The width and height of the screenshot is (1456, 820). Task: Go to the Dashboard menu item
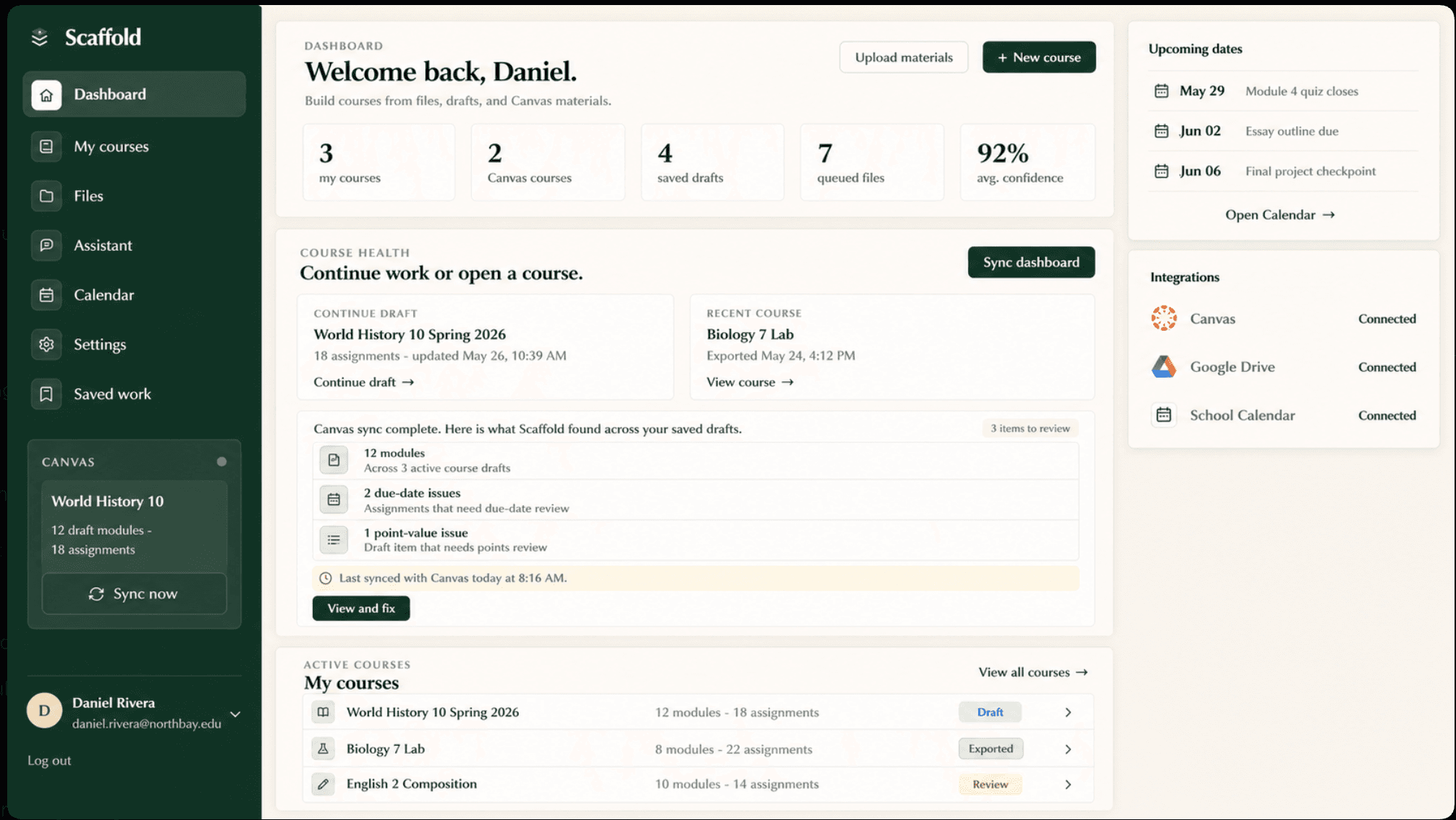(134, 94)
